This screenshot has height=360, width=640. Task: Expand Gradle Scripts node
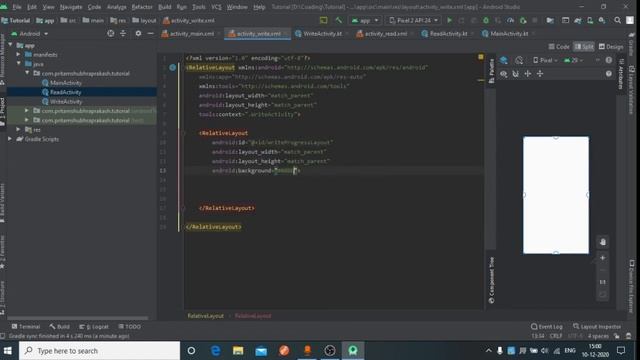click(10, 139)
